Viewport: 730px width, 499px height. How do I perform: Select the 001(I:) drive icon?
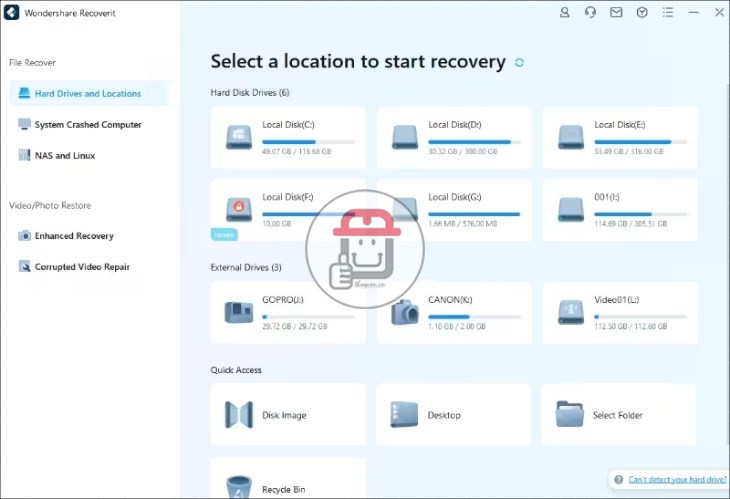(x=571, y=209)
